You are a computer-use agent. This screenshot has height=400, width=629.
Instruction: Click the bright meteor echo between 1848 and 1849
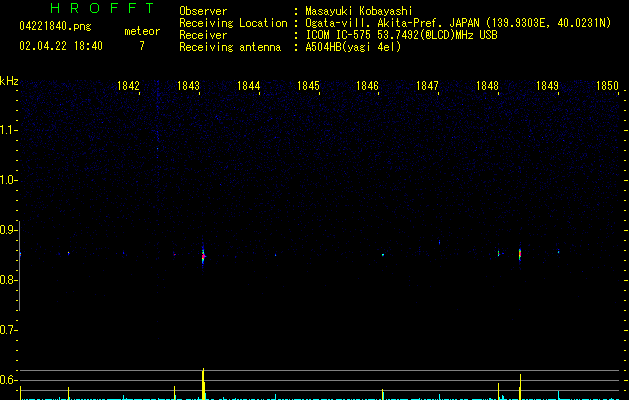(520, 254)
